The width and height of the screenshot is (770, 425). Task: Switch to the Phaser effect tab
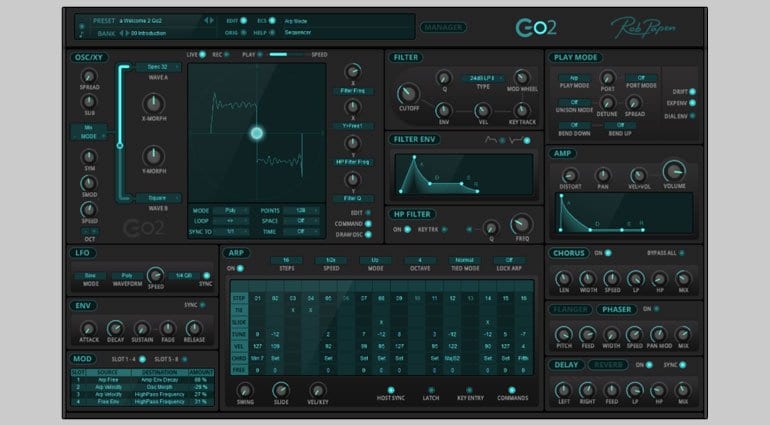pos(616,309)
